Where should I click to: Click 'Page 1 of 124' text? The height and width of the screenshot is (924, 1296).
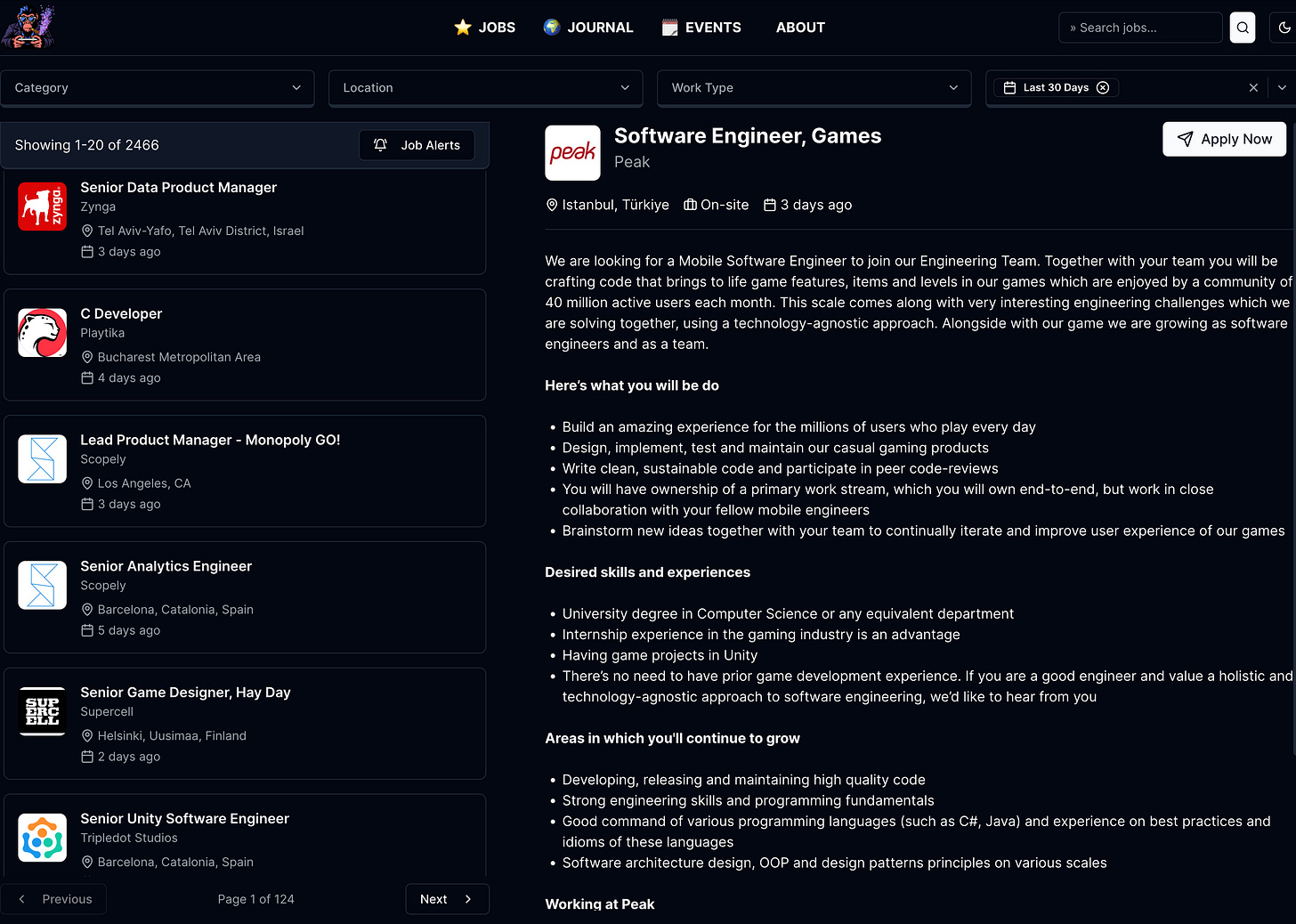point(256,899)
